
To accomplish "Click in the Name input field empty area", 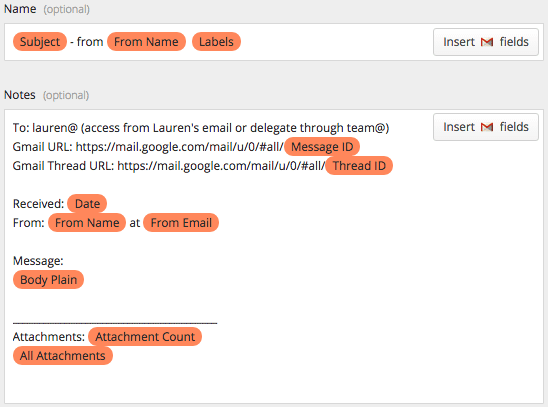I will (x=336, y=42).
